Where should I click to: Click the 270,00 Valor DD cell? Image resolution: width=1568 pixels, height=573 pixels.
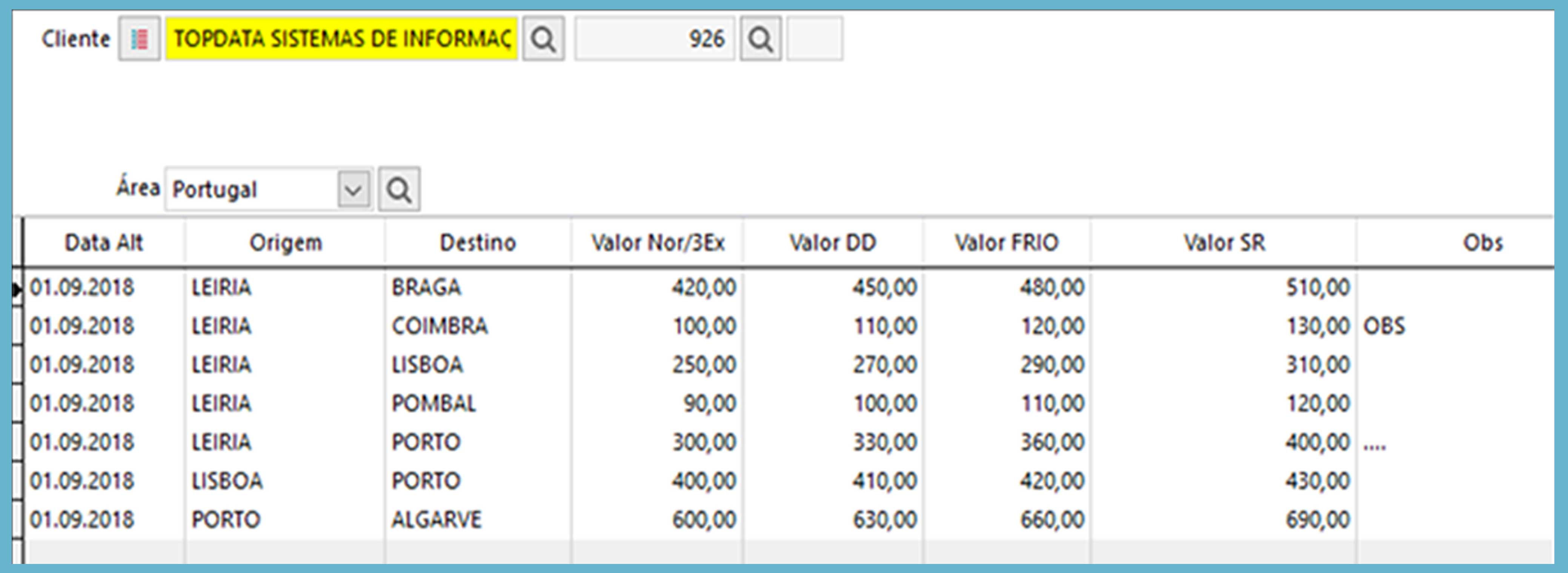tap(833, 365)
